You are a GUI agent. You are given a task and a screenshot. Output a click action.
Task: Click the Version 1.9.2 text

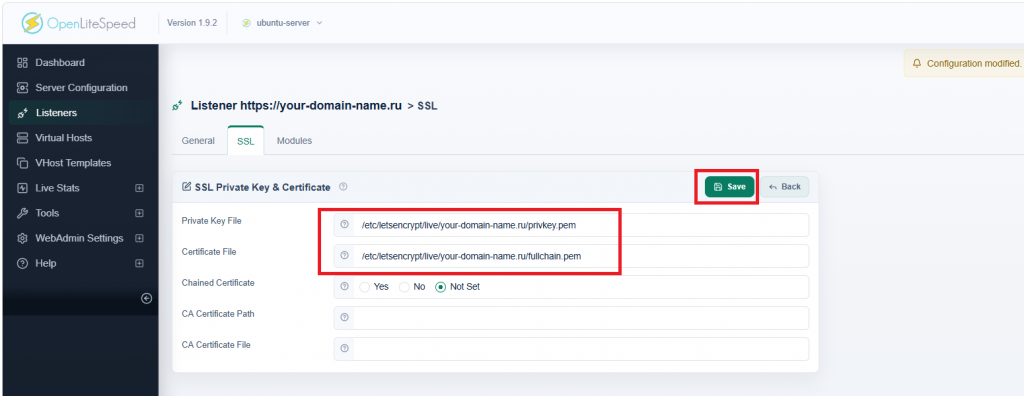tap(192, 23)
